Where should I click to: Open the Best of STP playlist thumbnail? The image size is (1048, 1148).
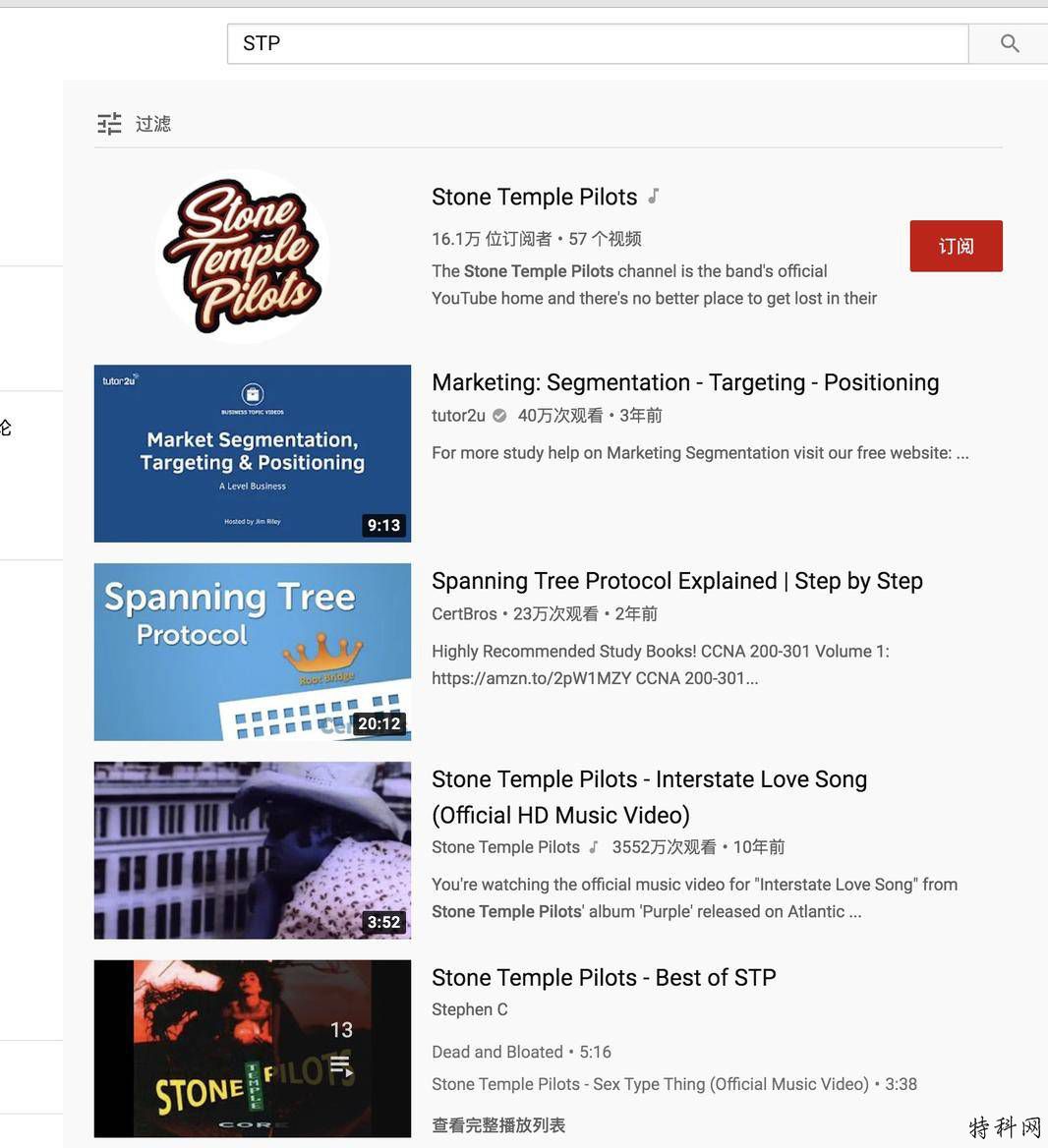point(253,1049)
